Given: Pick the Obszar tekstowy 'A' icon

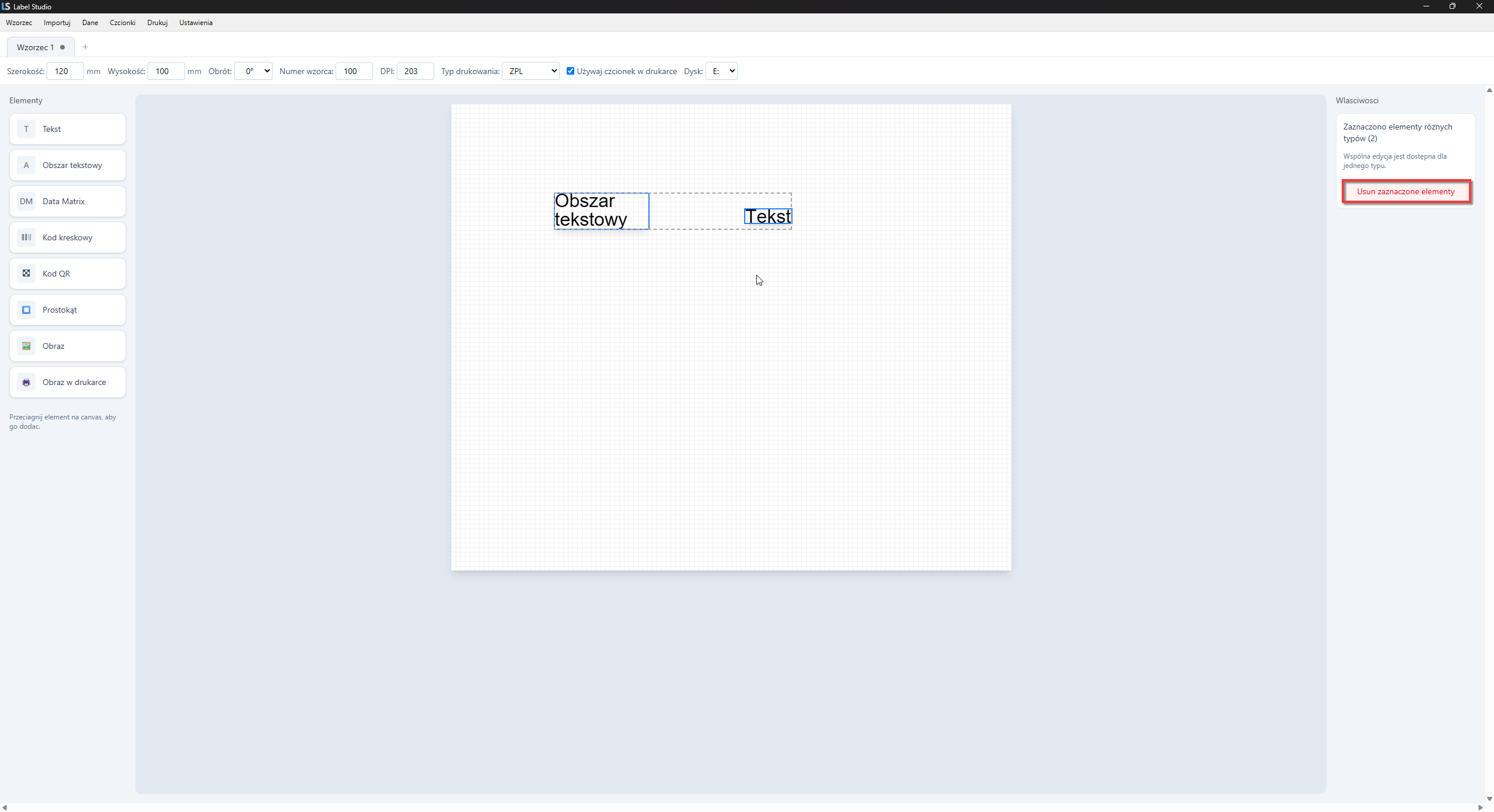Looking at the screenshot, I should point(26,165).
